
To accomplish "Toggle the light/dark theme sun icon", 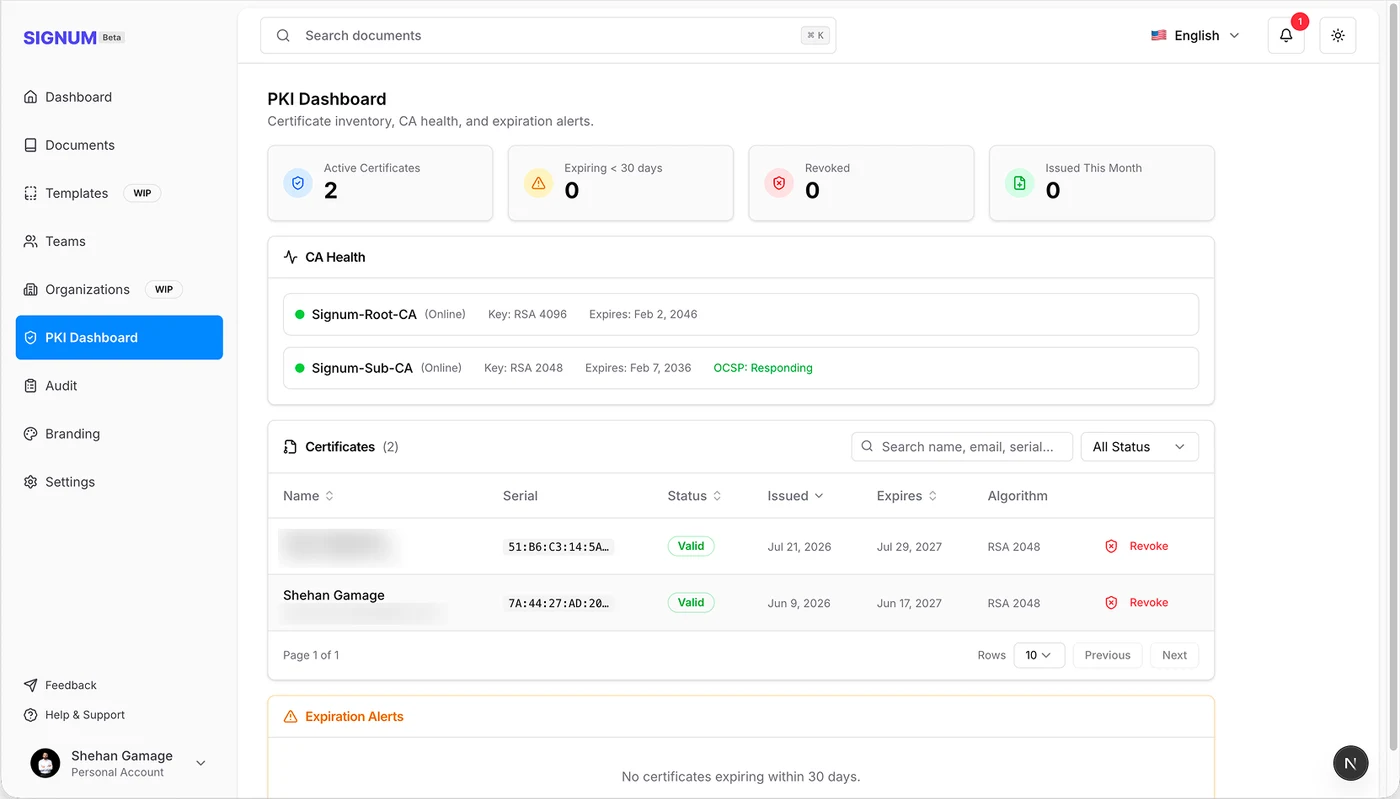I will tap(1338, 35).
